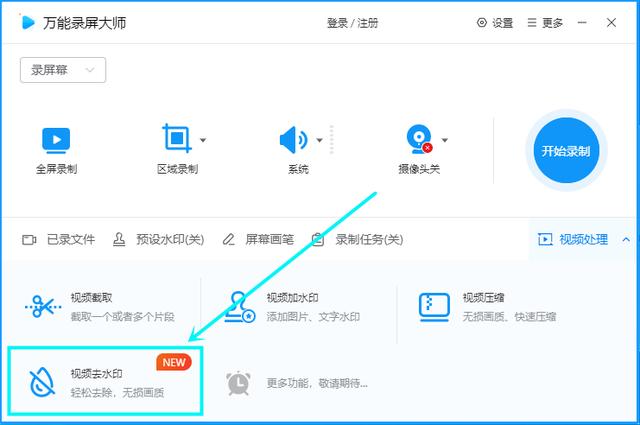Click the system volume level meter
Viewport: 640px width, 425px height.
[331, 140]
